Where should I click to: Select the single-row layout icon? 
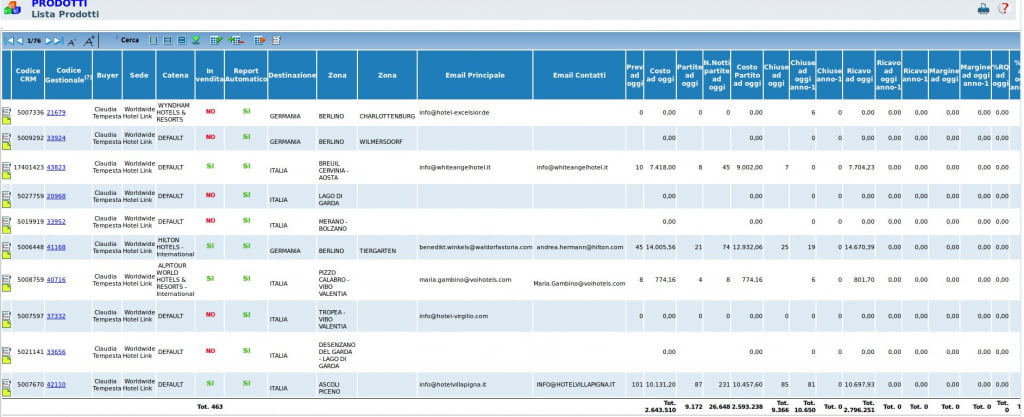point(153,40)
